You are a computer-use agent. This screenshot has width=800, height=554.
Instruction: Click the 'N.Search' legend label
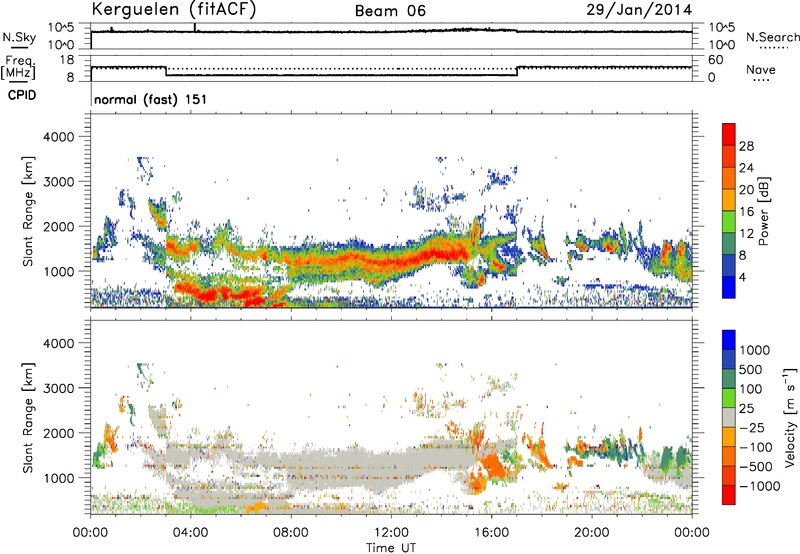(x=772, y=37)
